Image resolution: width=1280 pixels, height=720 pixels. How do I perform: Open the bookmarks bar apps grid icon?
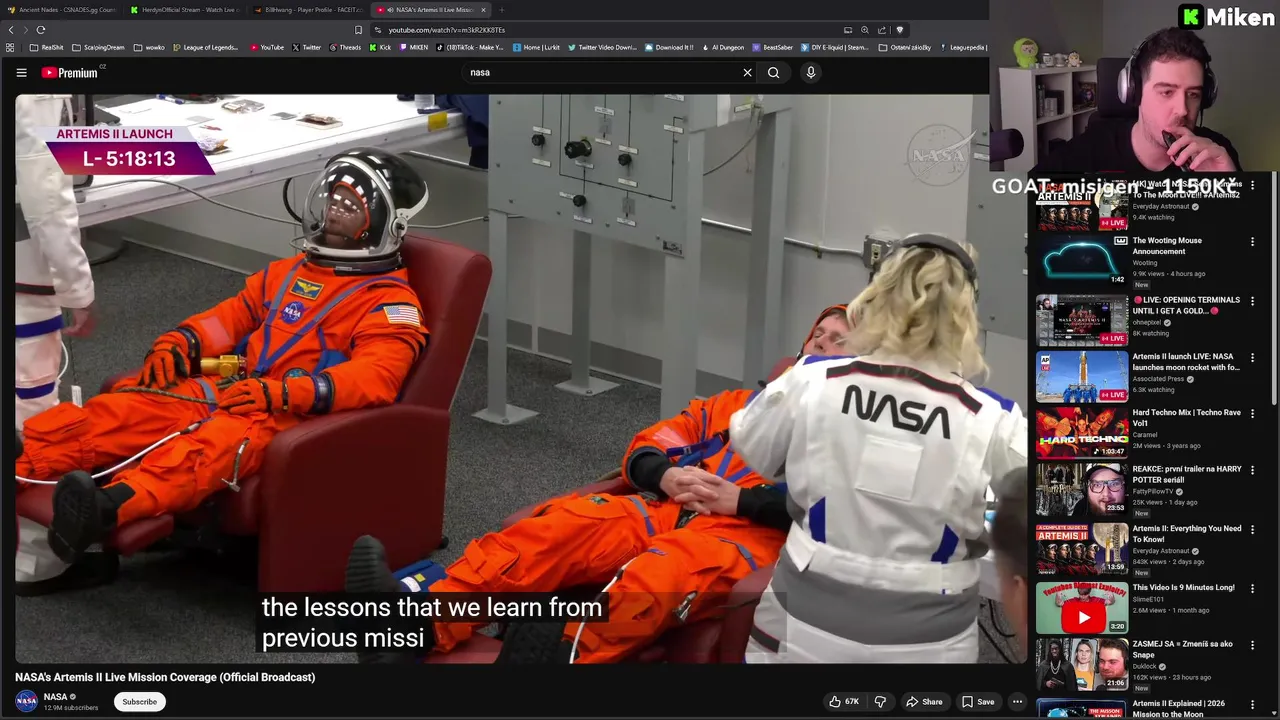tap(10, 47)
